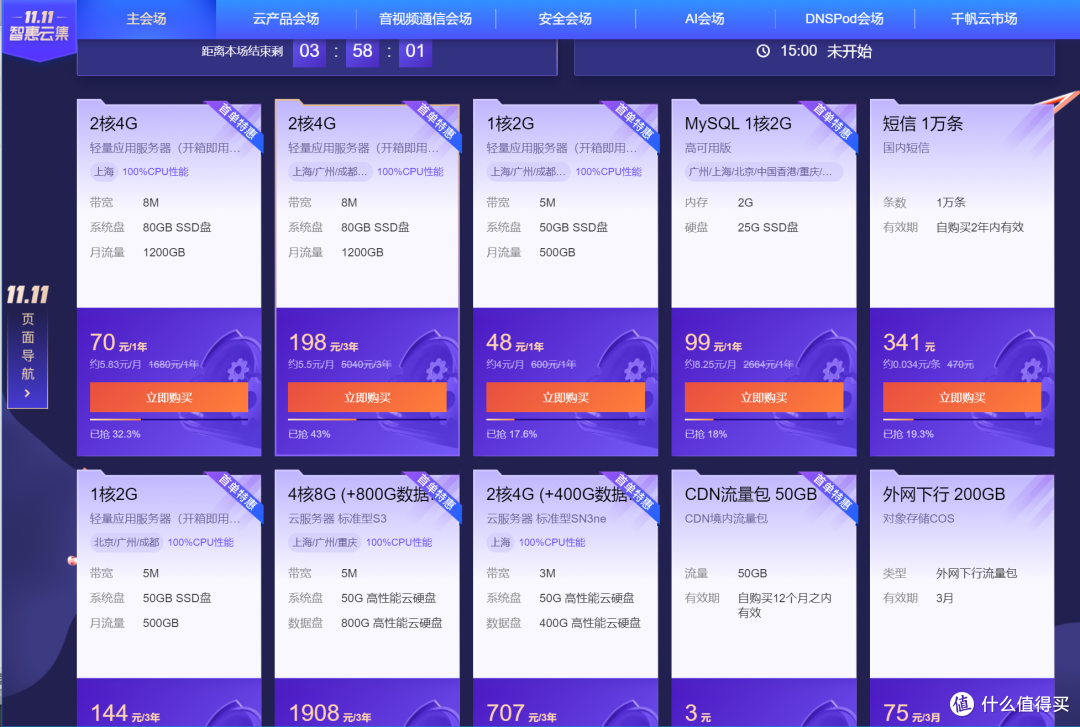
Task: Click the countdown seconds box 01
Action: click(x=415, y=51)
